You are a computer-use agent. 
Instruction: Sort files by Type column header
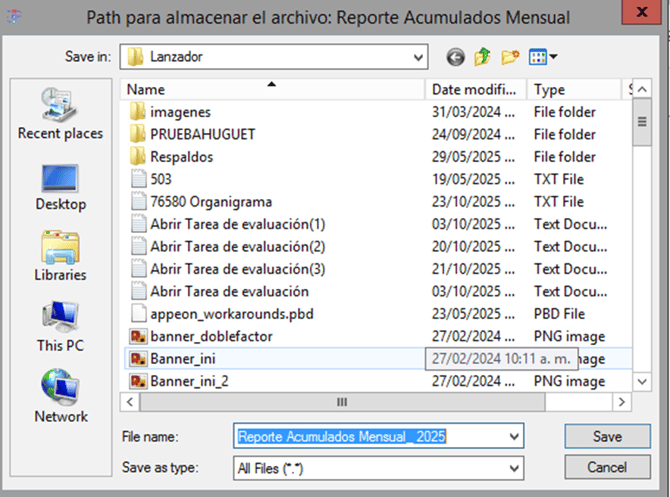coord(573,90)
